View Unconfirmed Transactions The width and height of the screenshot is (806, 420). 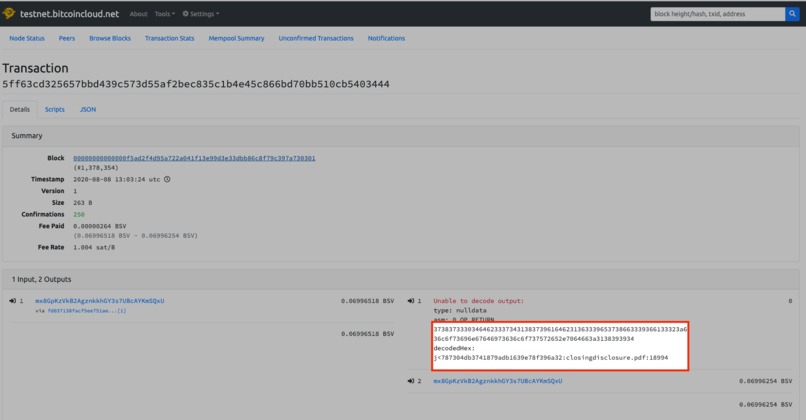(x=316, y=38)
